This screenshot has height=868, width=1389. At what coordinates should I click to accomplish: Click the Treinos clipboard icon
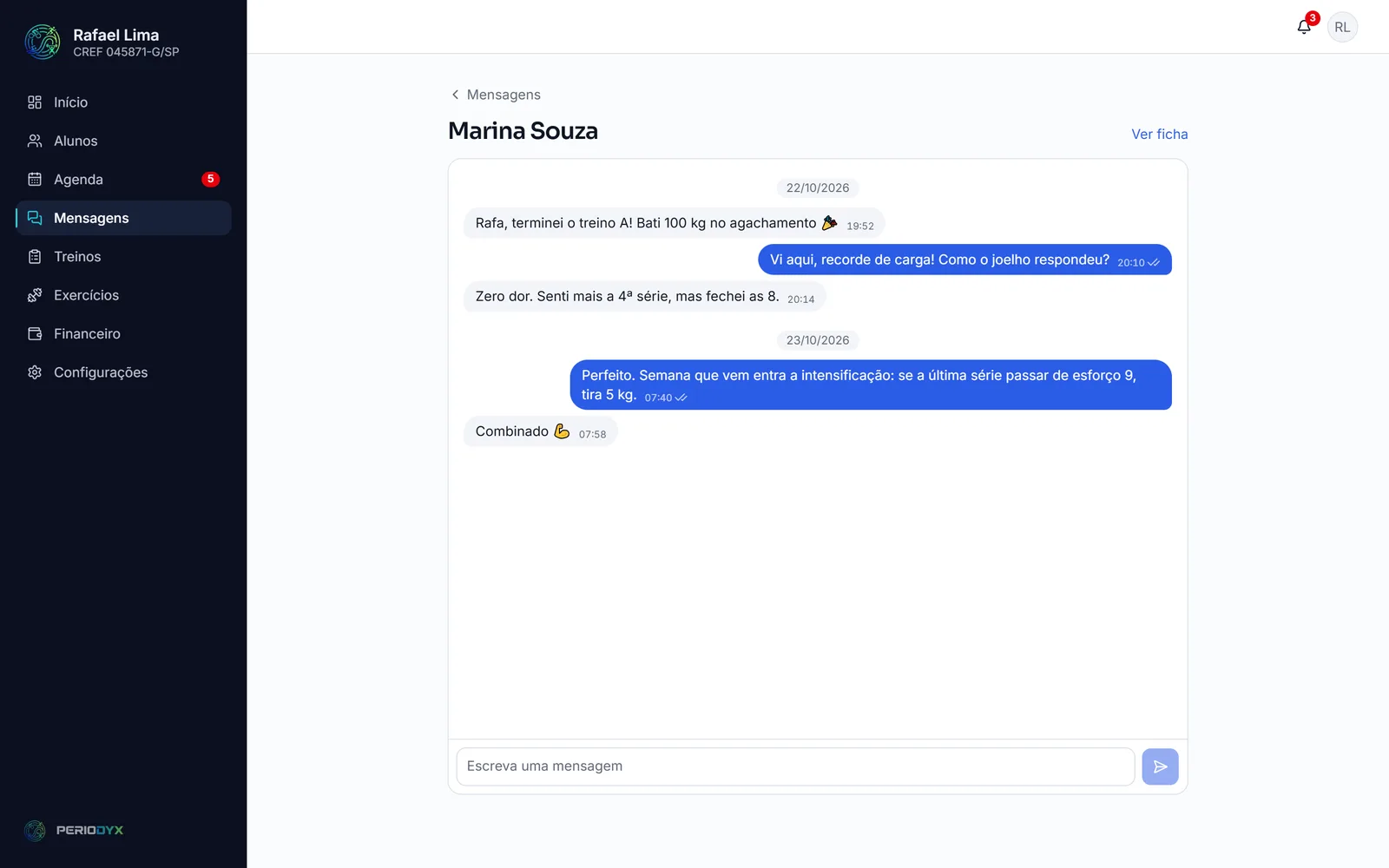click(x=35, y=257)
